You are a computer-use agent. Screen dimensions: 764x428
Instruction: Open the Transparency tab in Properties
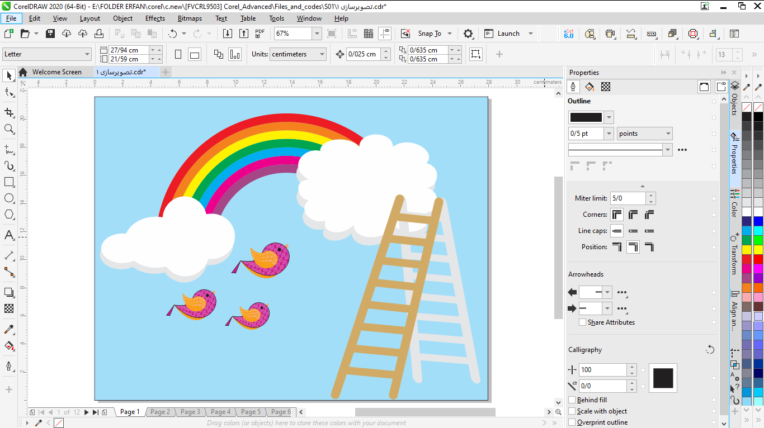pyautogui.click(x=605, y=87)
